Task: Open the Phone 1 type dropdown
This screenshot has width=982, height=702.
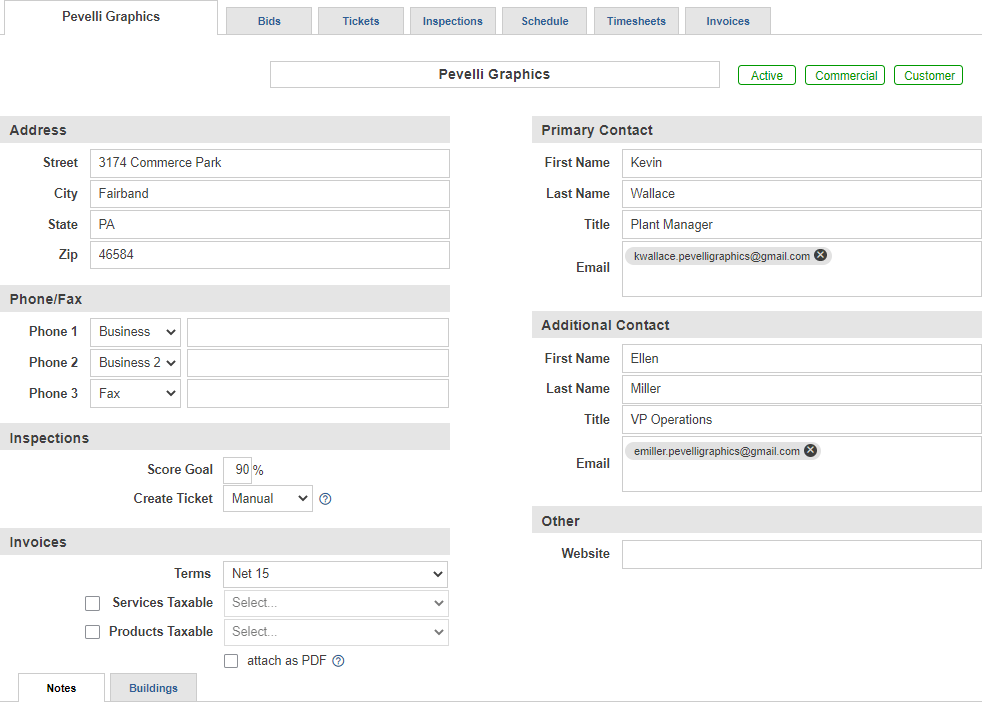Action: [x=135, y=332]
